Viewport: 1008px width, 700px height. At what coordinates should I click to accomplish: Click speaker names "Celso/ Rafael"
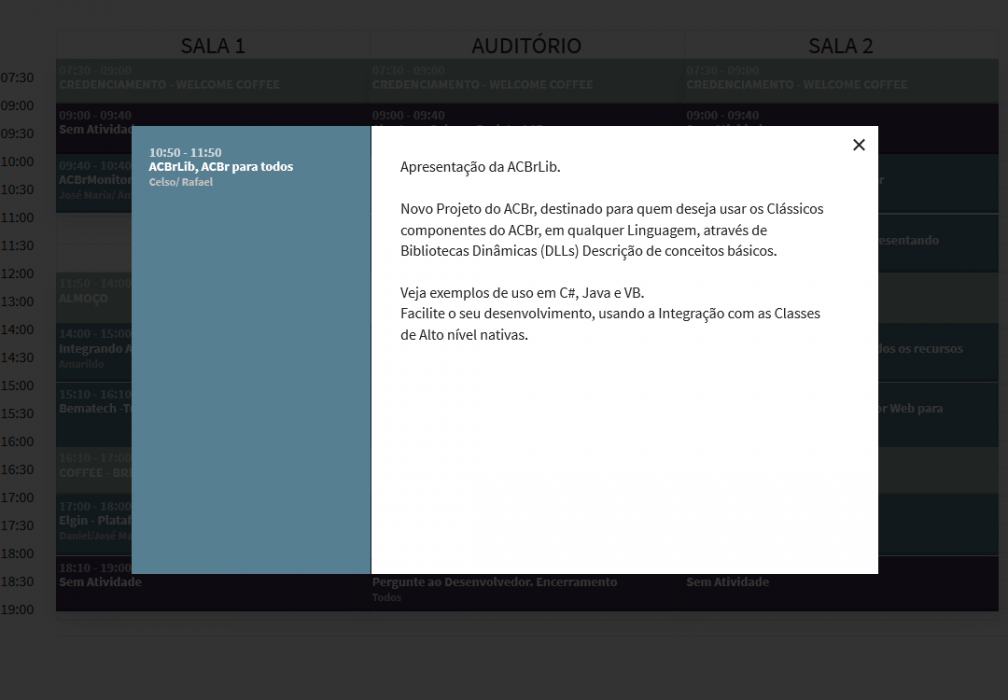(181, 182)
